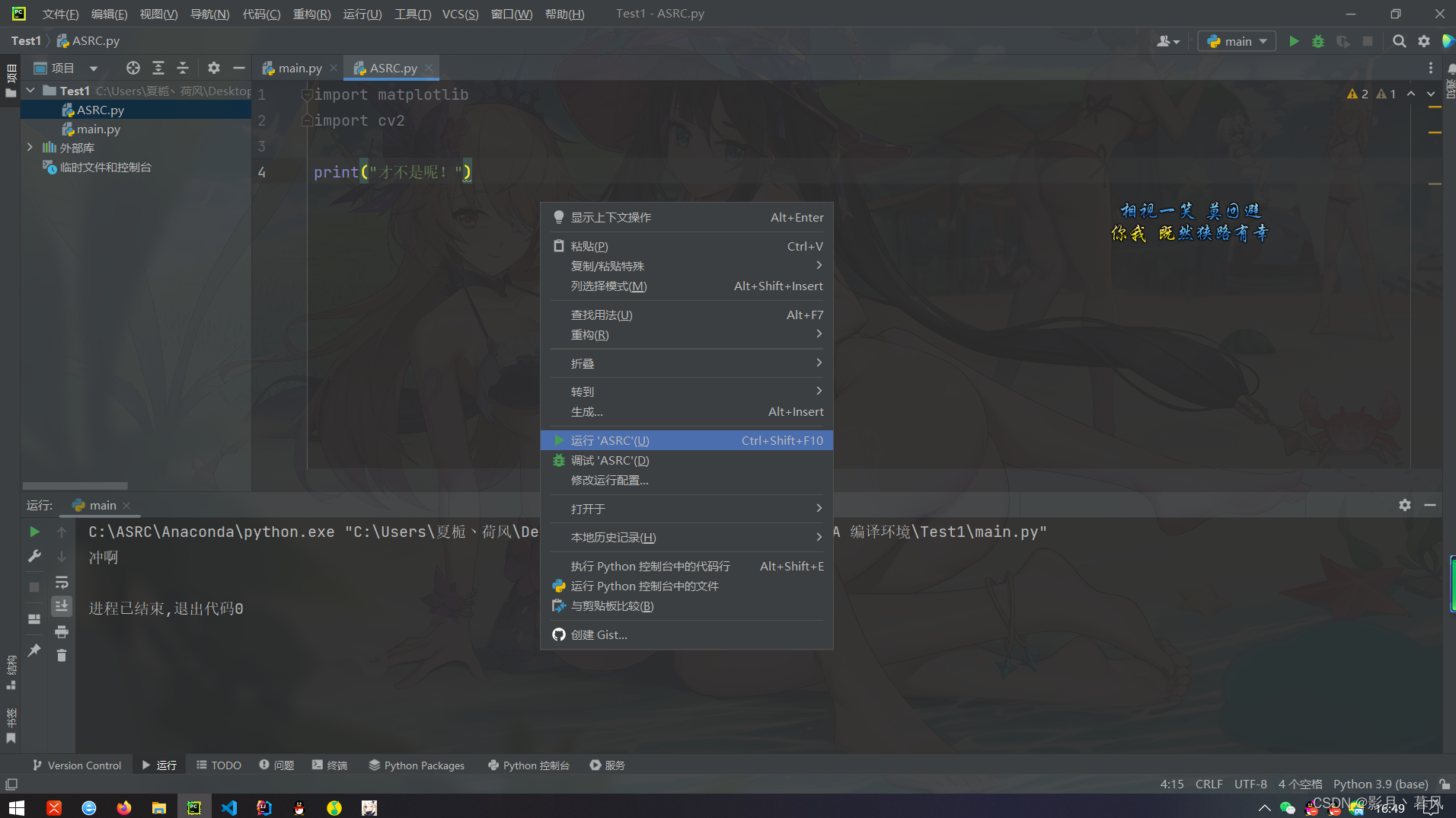The image size is (1456, 818).
Task: Open project panel options gear
Action: [214, 68]
